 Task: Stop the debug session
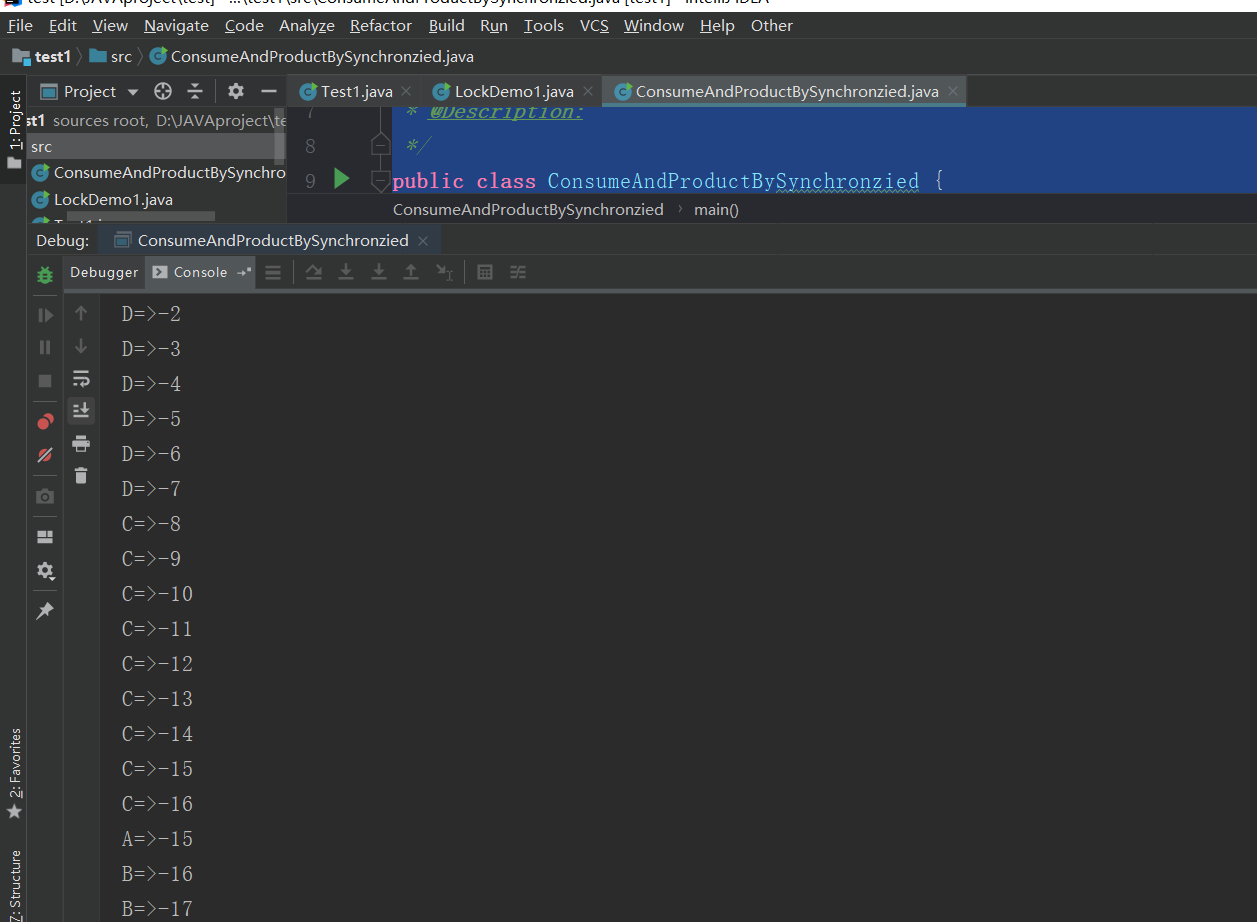[x=45, y=380]
